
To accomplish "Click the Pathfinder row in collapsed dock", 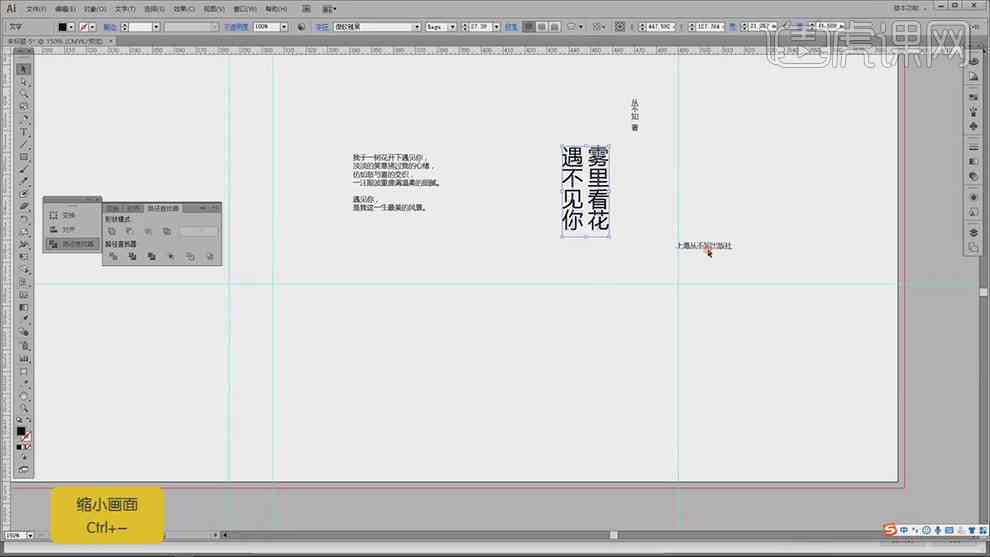I will (x=71, y=244).
